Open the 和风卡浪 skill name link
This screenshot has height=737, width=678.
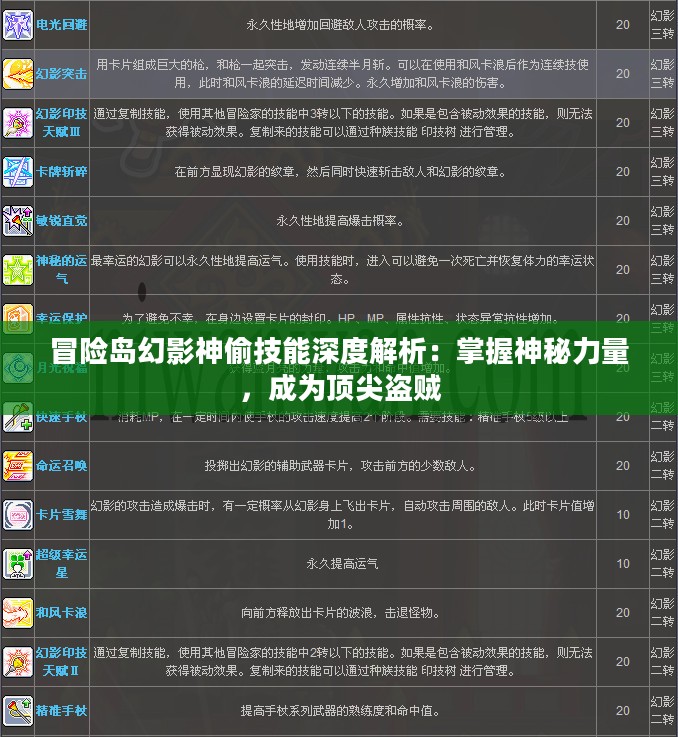62,612
